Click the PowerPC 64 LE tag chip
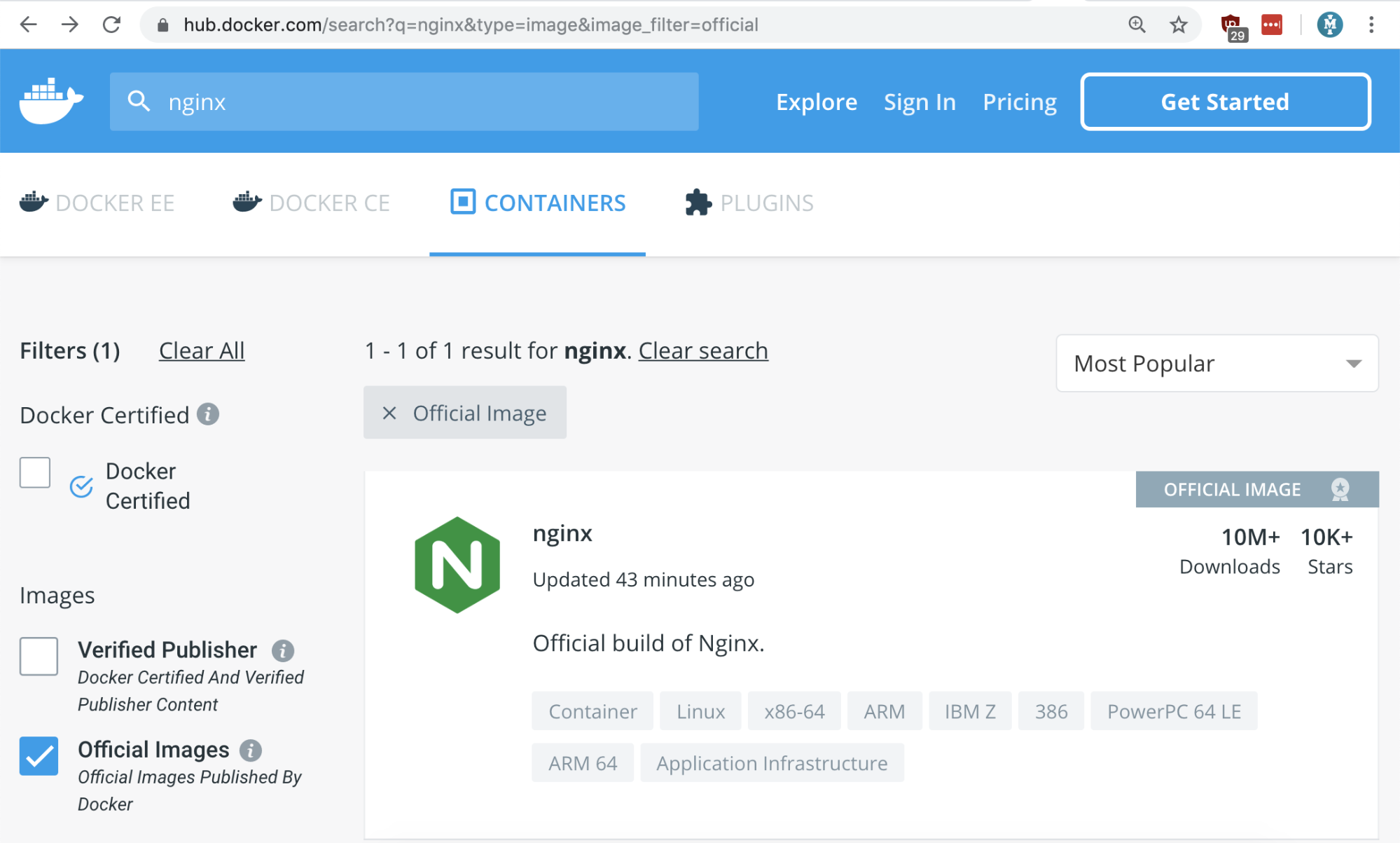Screen dimensions: 1400x843 coord(1174,711)
